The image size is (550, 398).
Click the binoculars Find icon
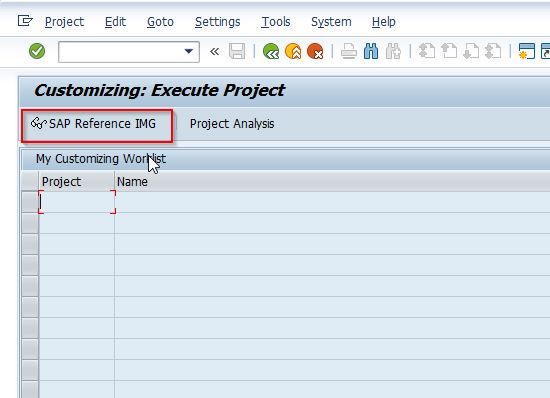click(x=371, y=52)
